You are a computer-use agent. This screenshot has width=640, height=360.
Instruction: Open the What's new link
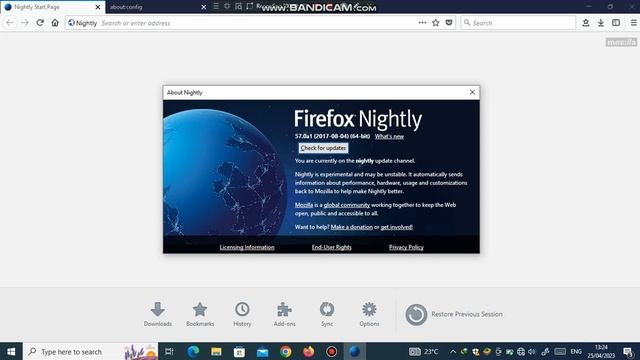(x=389, y=136)
